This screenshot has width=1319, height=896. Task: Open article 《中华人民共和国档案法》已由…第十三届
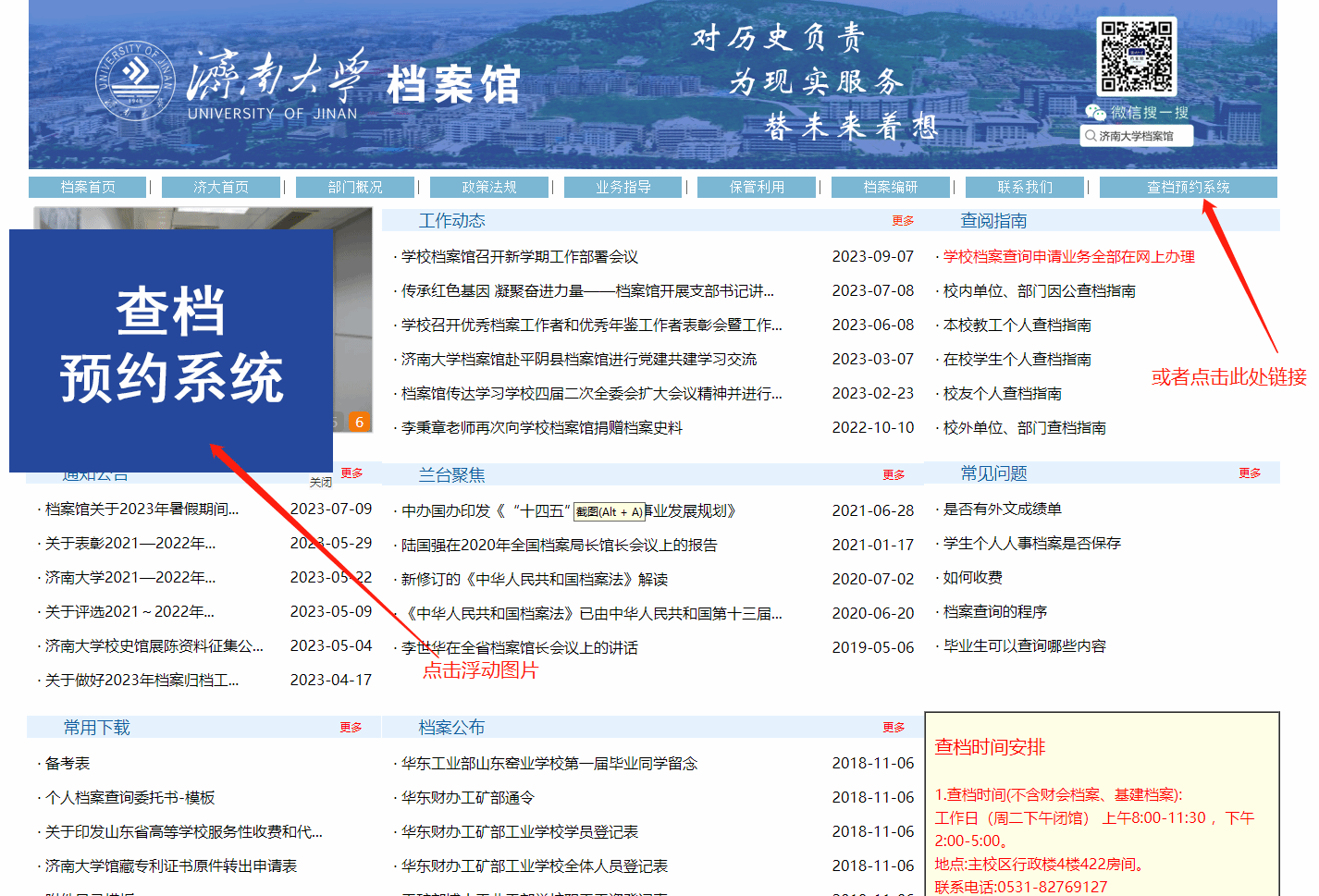pyautogui.click(x=592, y=613)
